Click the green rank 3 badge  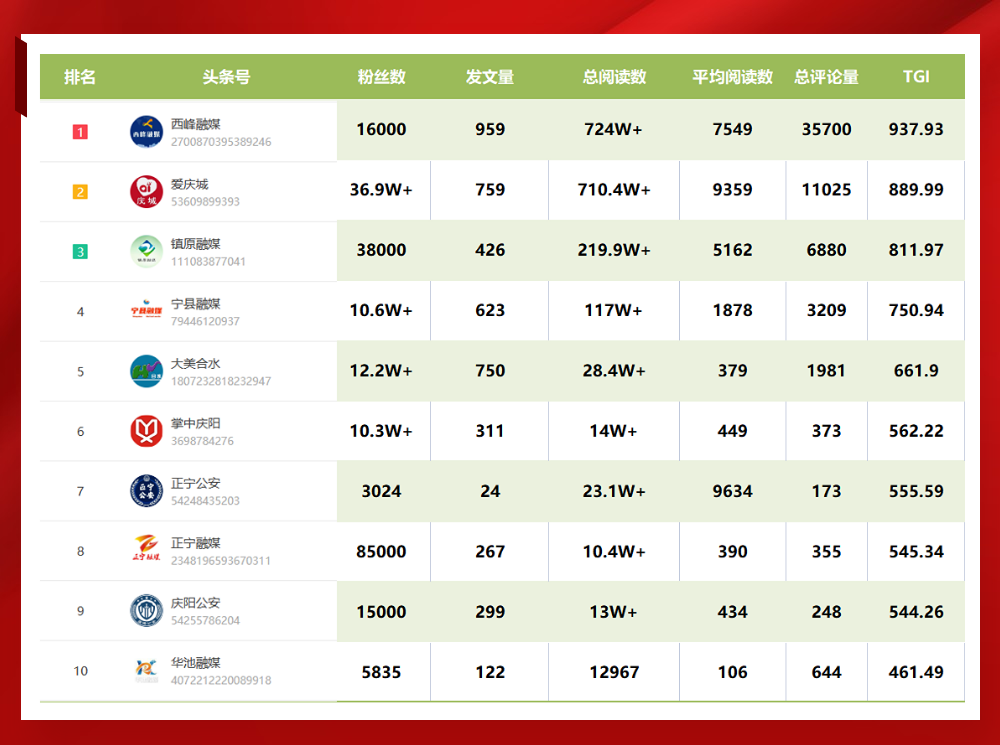coord(80,251)
